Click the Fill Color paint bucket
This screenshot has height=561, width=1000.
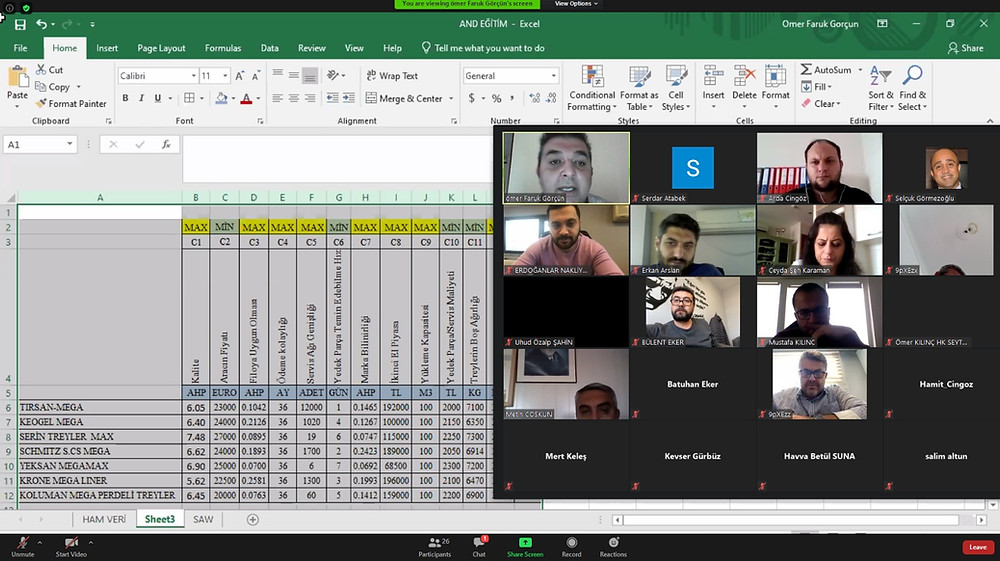(x=221, y=98)
